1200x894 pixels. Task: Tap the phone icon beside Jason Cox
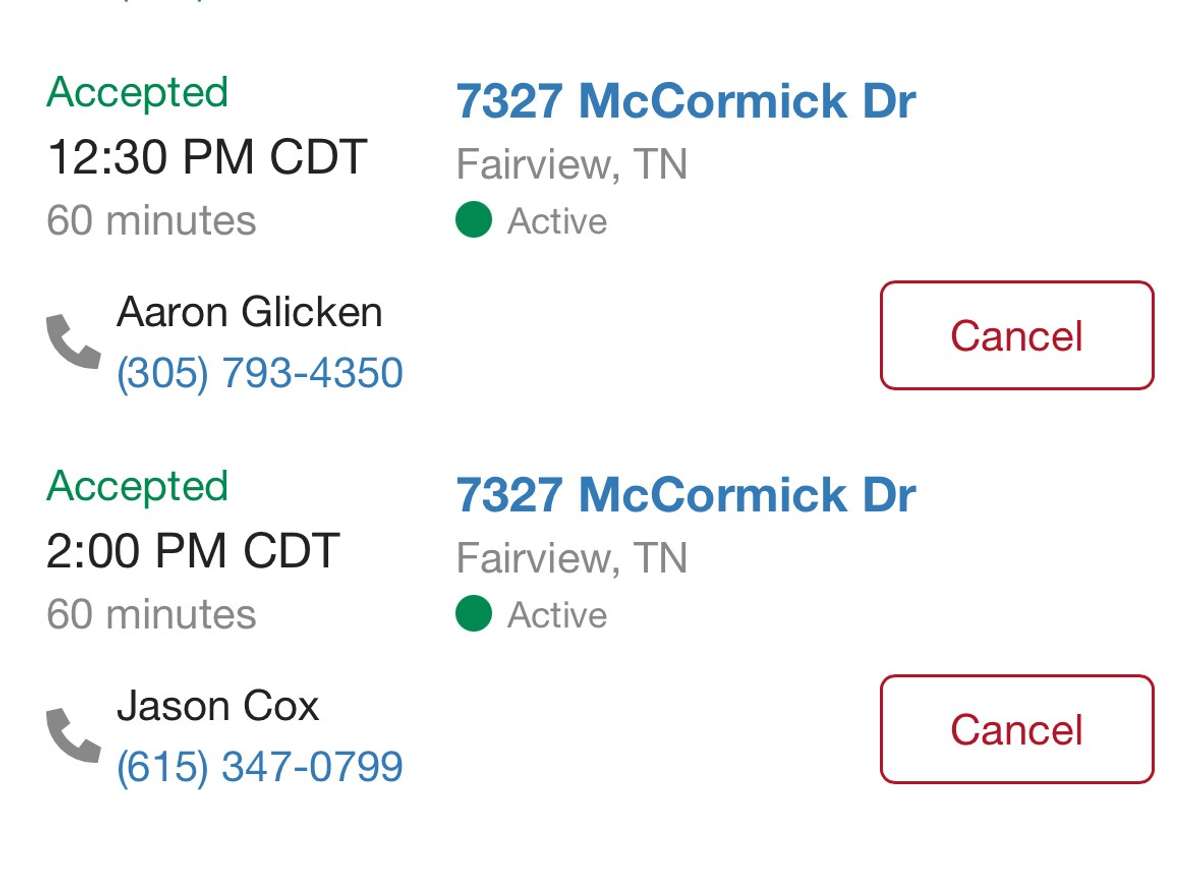point(74,736)
